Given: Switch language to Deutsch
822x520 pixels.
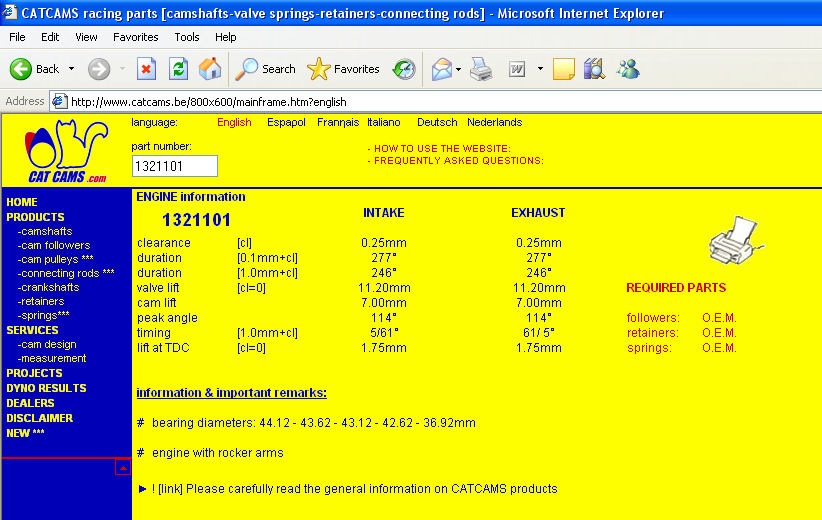Looking at the screenshot, I should click(x=437, y=122).
